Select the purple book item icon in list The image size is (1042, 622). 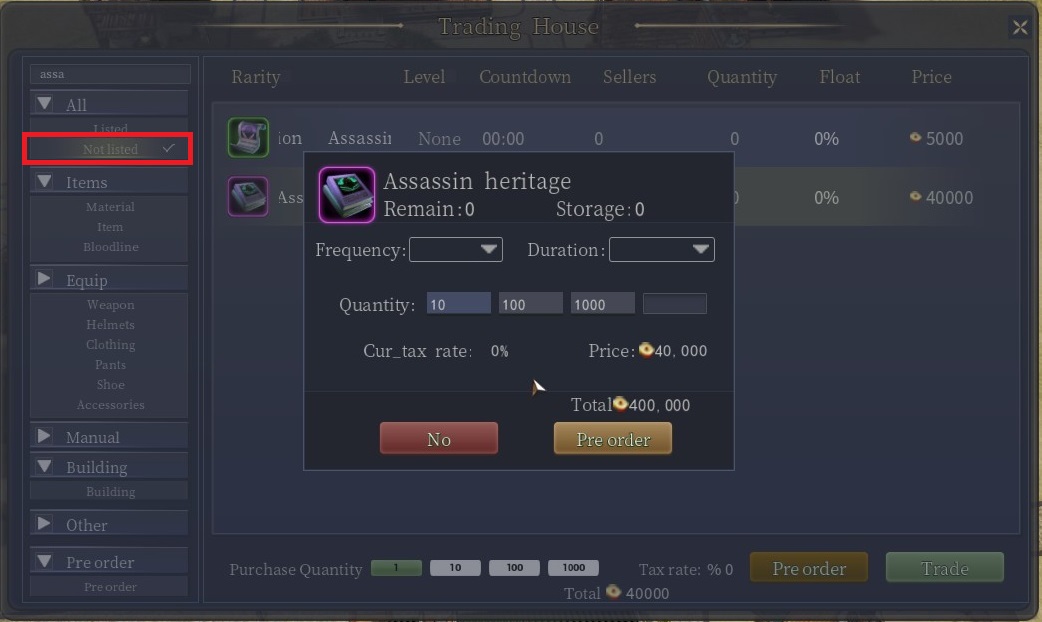tap(248, 197)
